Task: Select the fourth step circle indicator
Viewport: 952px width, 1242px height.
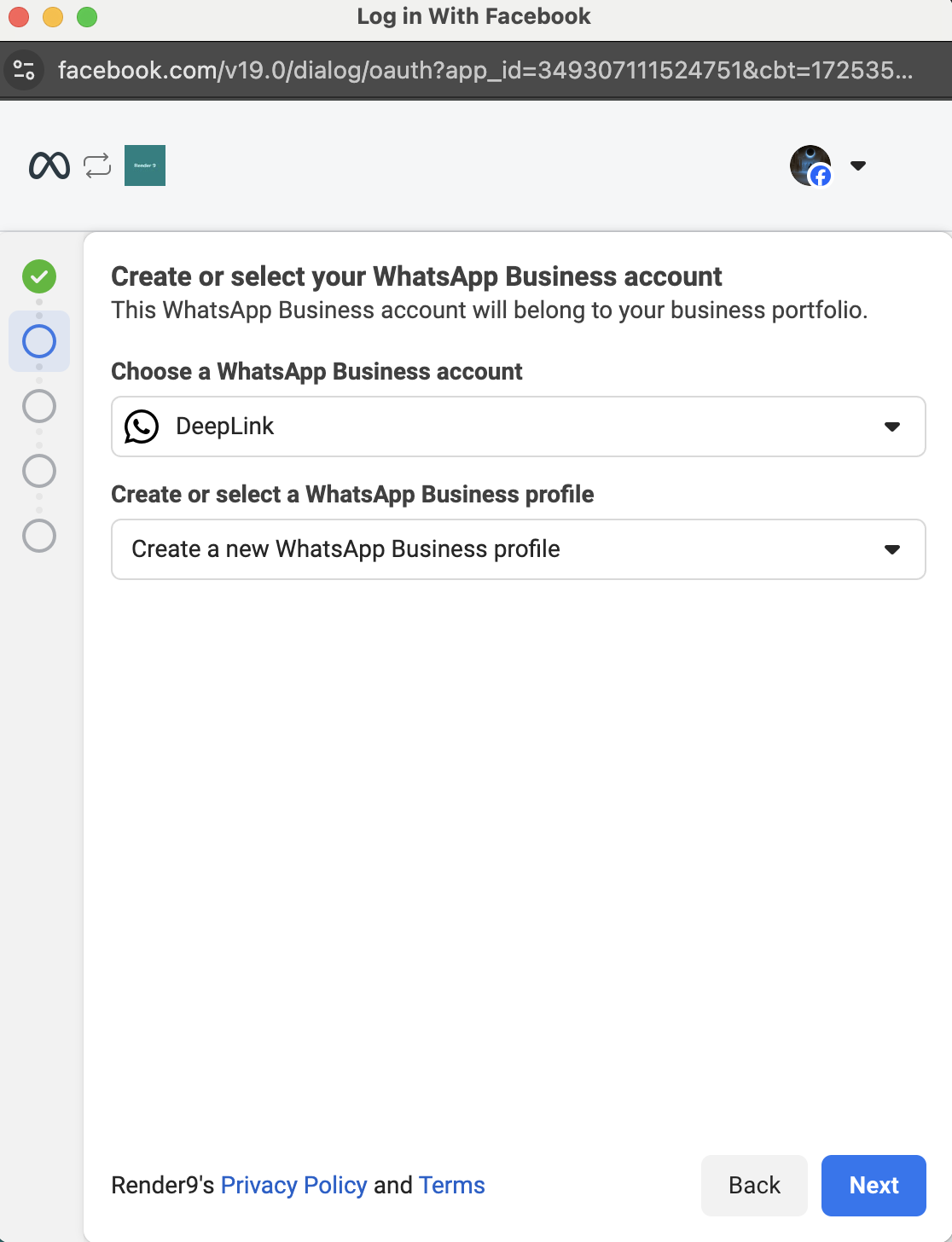Action: [39, 471]
